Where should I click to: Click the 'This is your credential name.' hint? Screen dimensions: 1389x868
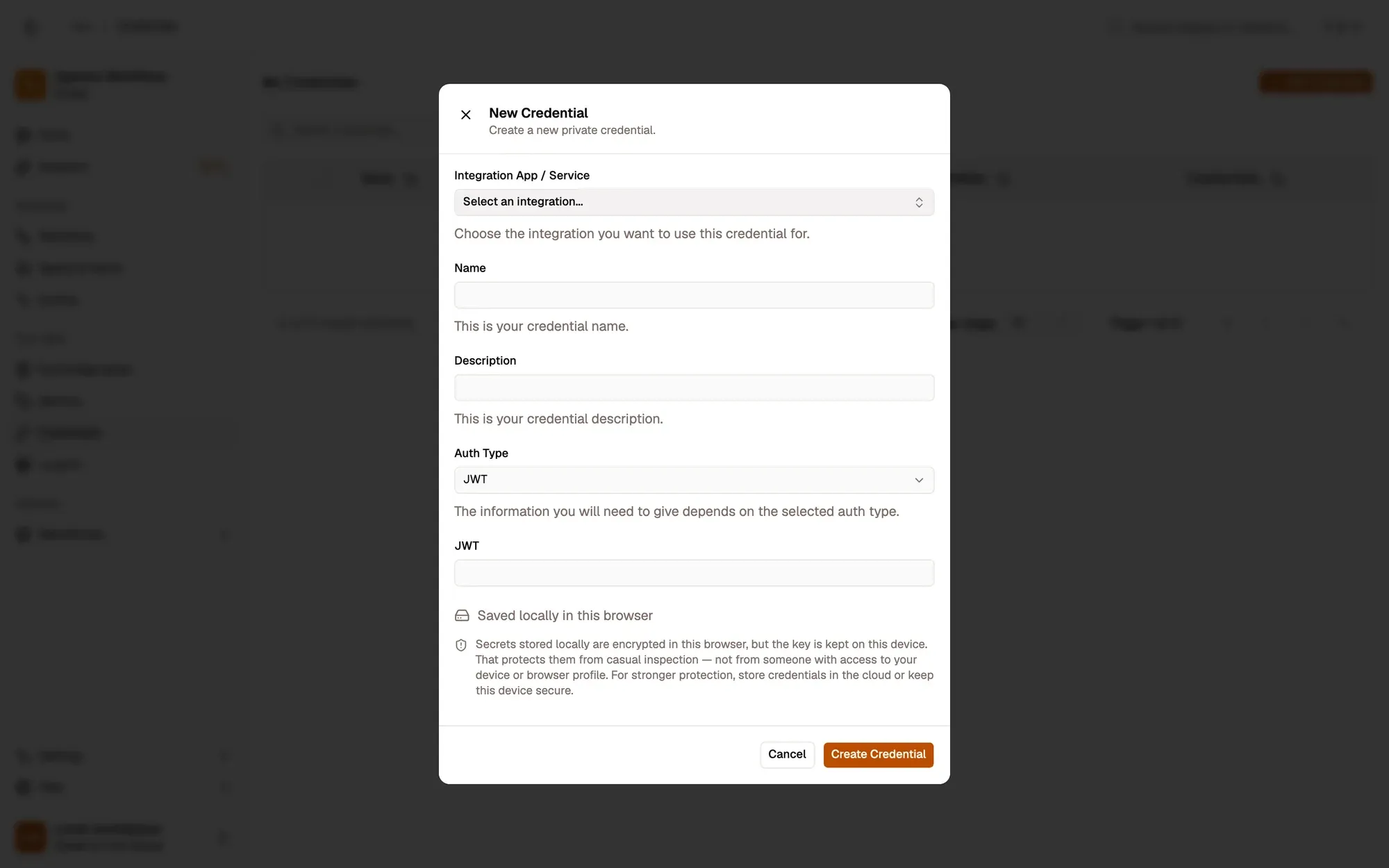(541, 326)
